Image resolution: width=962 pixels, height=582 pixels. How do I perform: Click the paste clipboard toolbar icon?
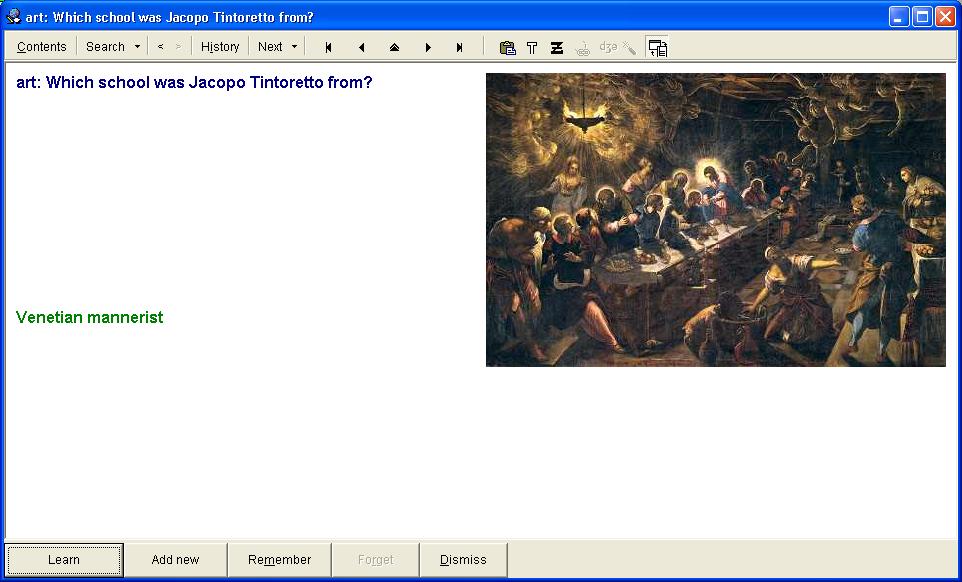[x=507, y=47]
